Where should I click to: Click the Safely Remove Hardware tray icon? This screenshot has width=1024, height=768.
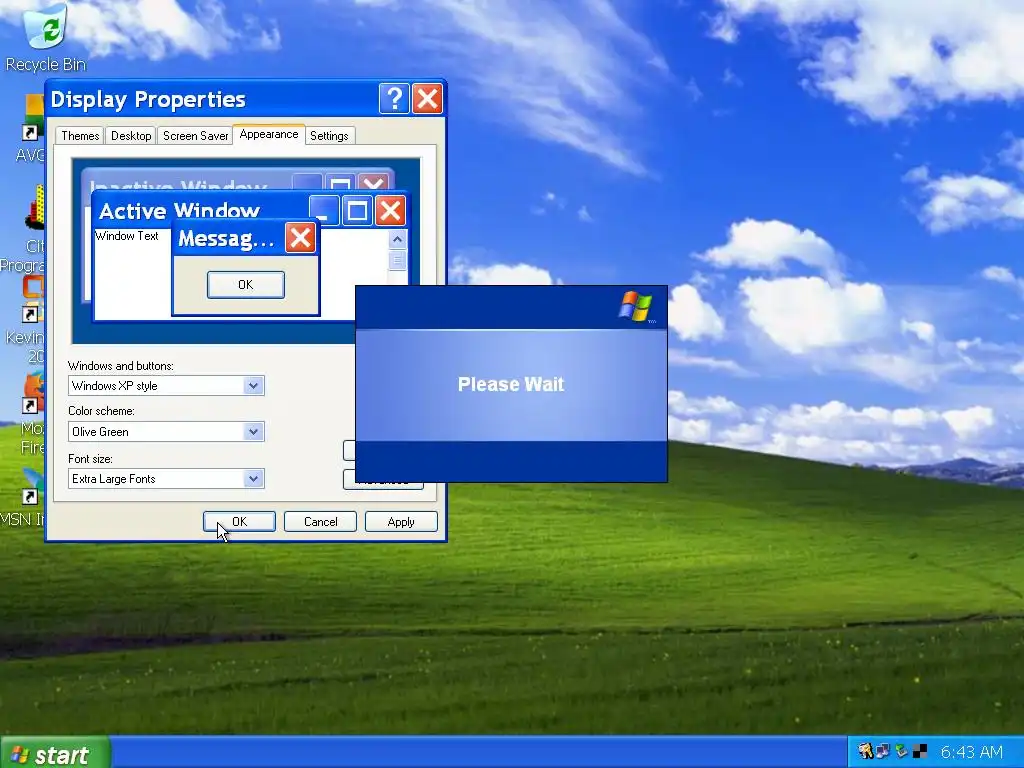(901, 751)
